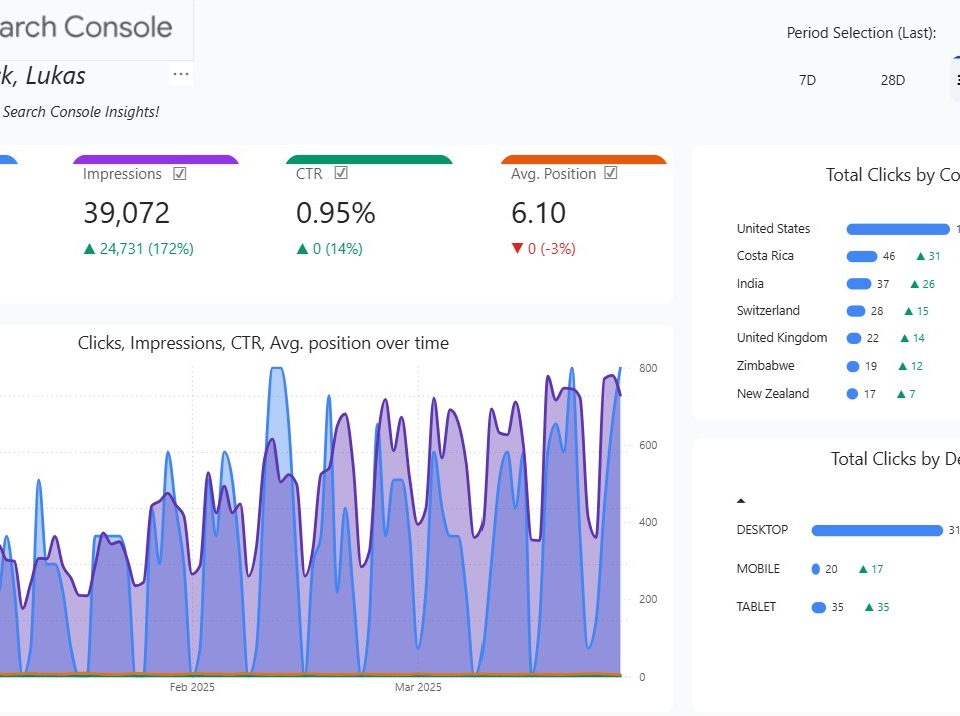This screenshot has width=960, height=716.
Task: Toggle the CTR checkbox
Action: click(x=340, y=173)
